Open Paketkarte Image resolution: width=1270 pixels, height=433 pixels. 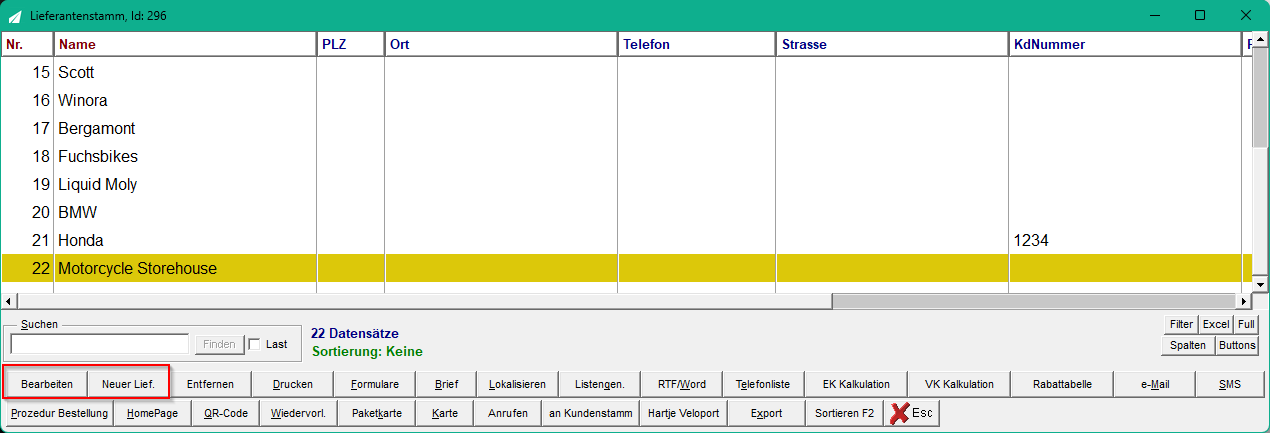click(x=378, y=413)
